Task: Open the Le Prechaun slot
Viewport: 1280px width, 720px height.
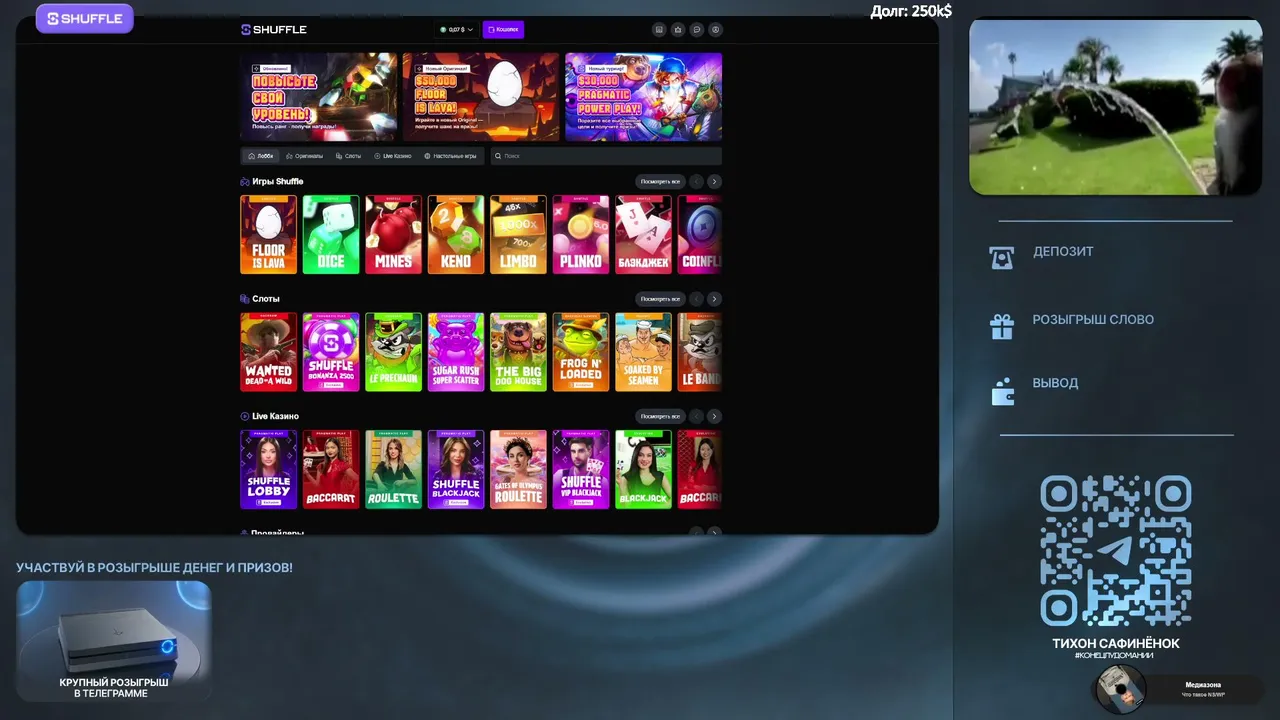Action: pos(393,352)
